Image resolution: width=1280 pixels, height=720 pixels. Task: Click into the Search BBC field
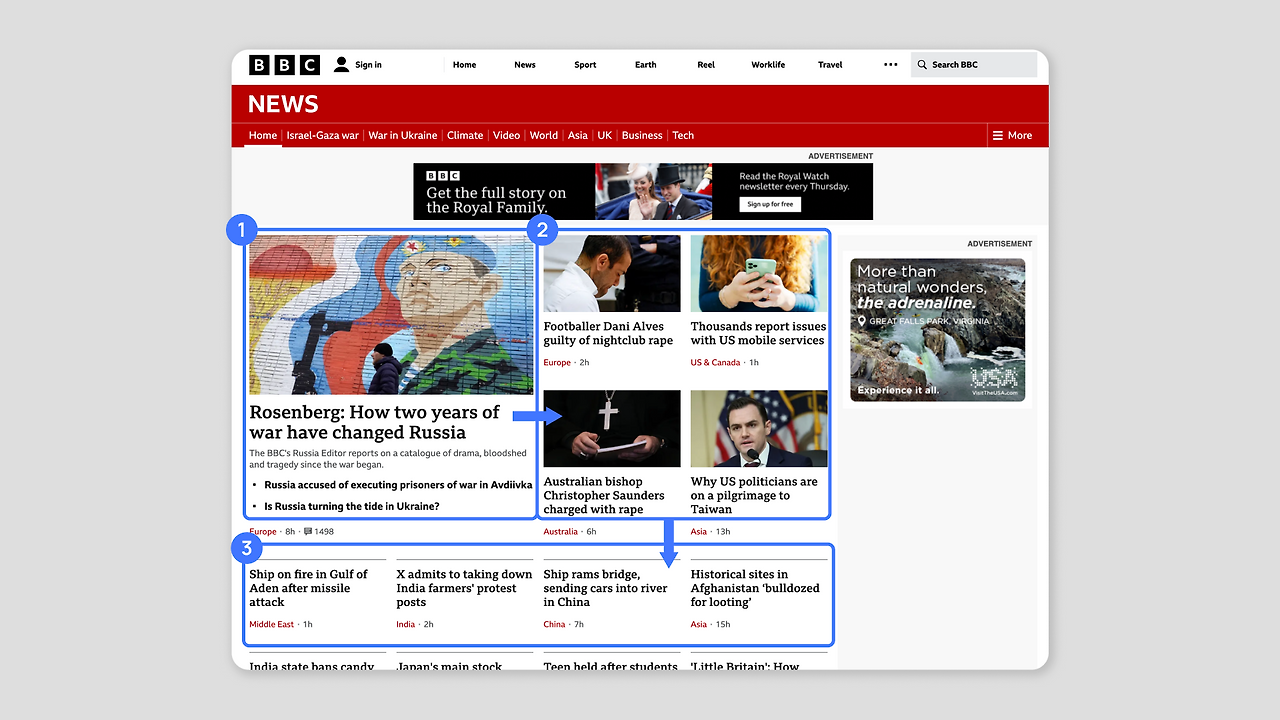pyautogui.click(x=974, y=65)
